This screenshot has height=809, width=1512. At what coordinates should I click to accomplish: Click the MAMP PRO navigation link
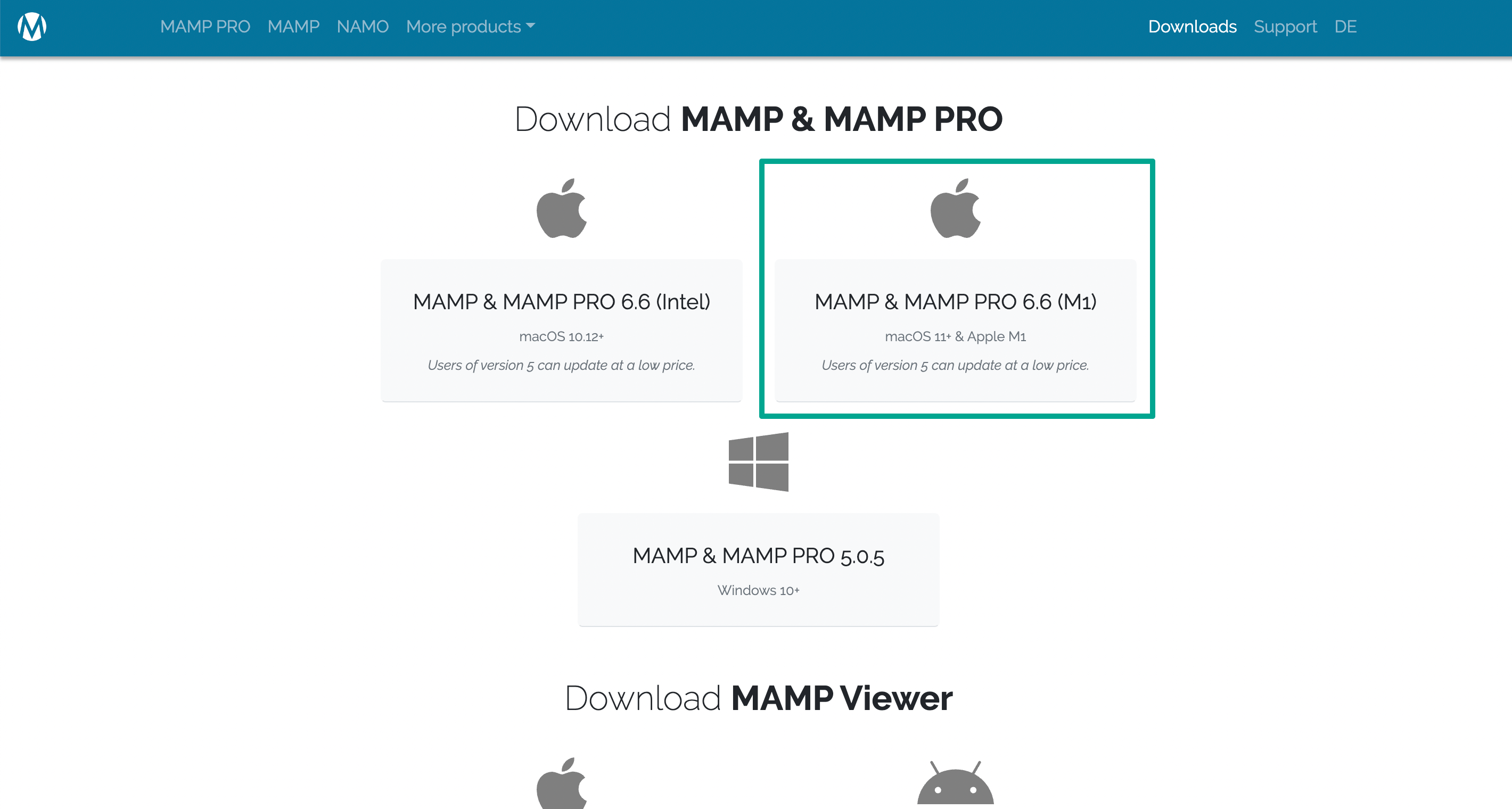point(204,27)
